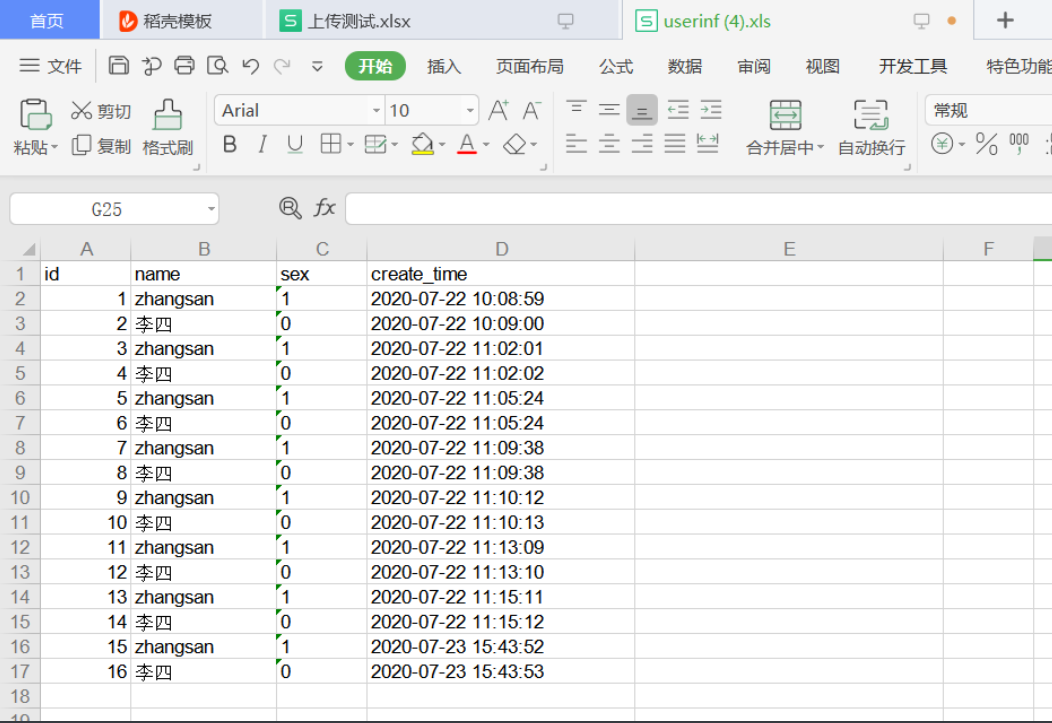1052x723 pixels.
Task: Toggle italic formatting
Action: [261, 144]
